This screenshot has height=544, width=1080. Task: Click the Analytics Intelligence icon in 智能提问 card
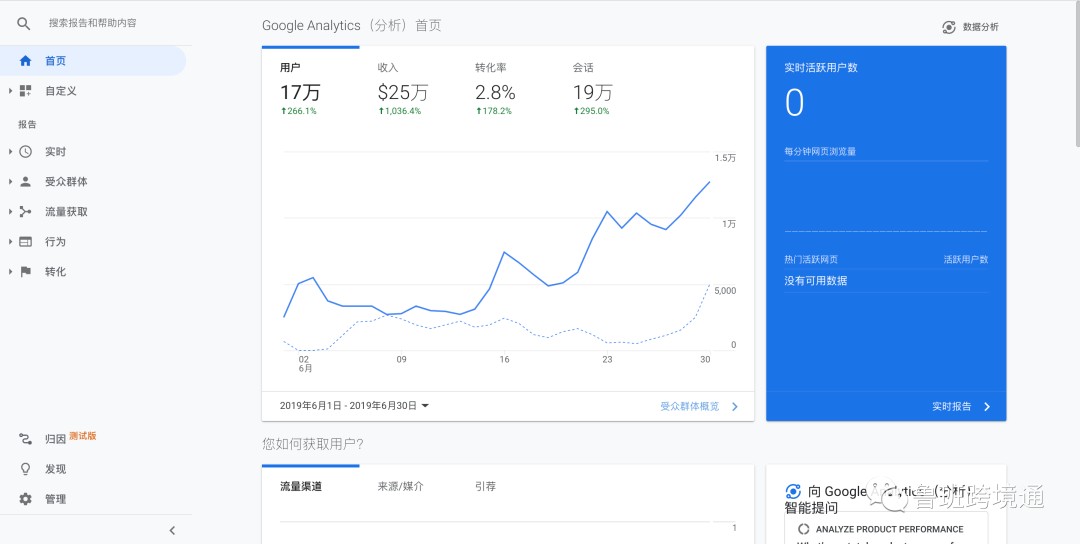click(x=793, y=492)
